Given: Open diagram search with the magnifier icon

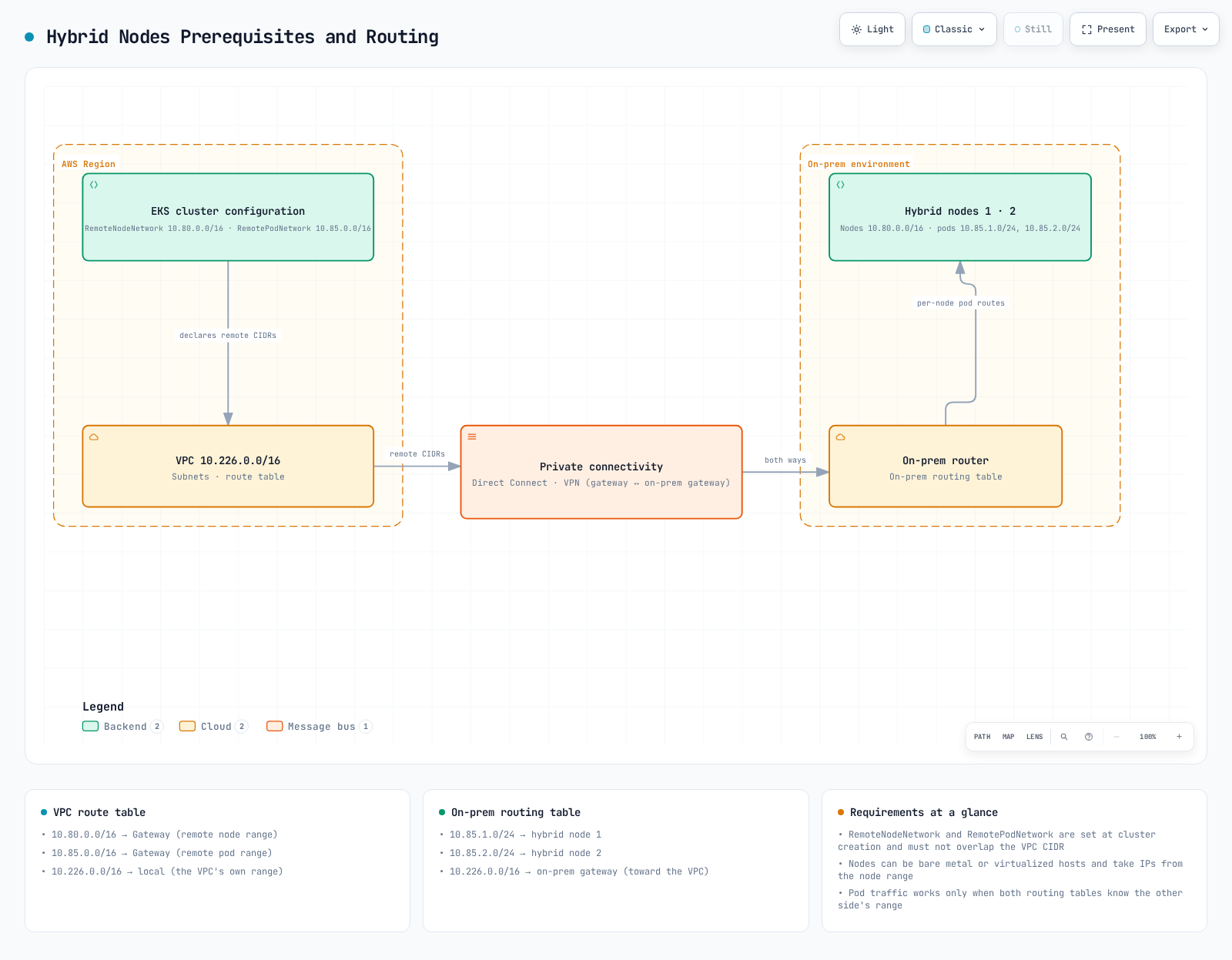Looking at the screenshot, I should [x=1064, y=737].
